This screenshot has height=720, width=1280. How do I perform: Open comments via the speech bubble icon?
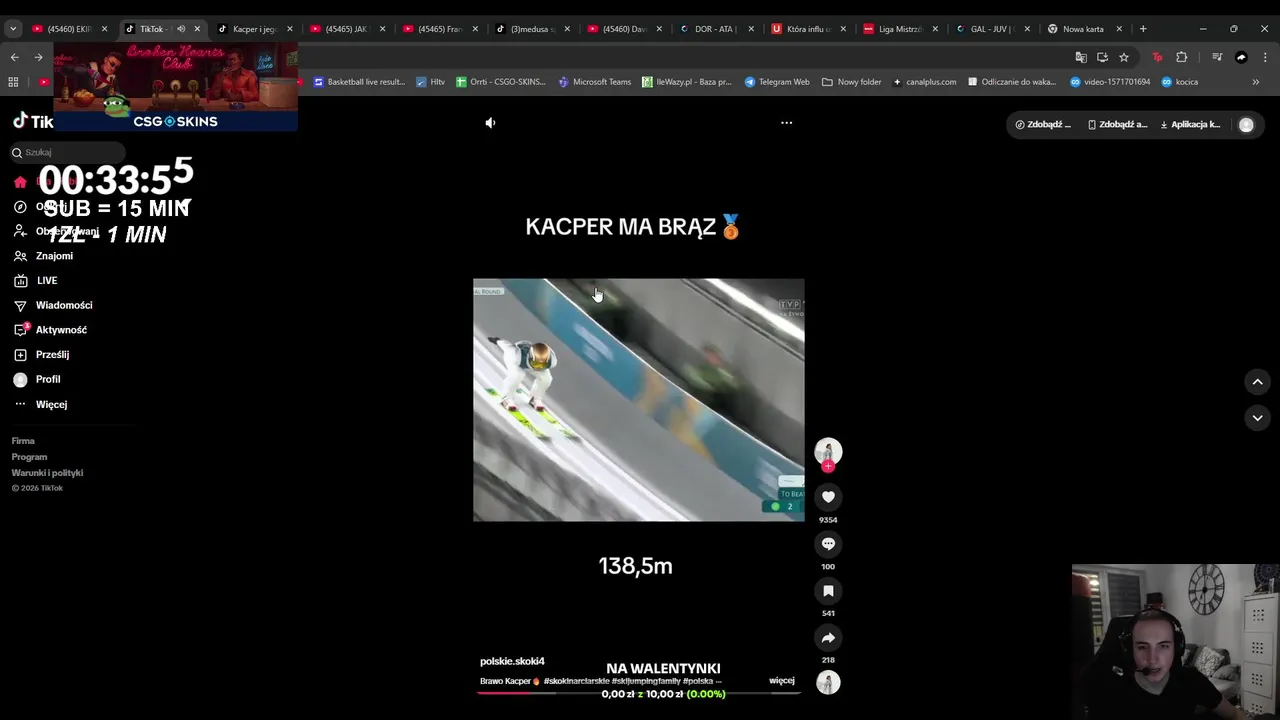[828, 544]
